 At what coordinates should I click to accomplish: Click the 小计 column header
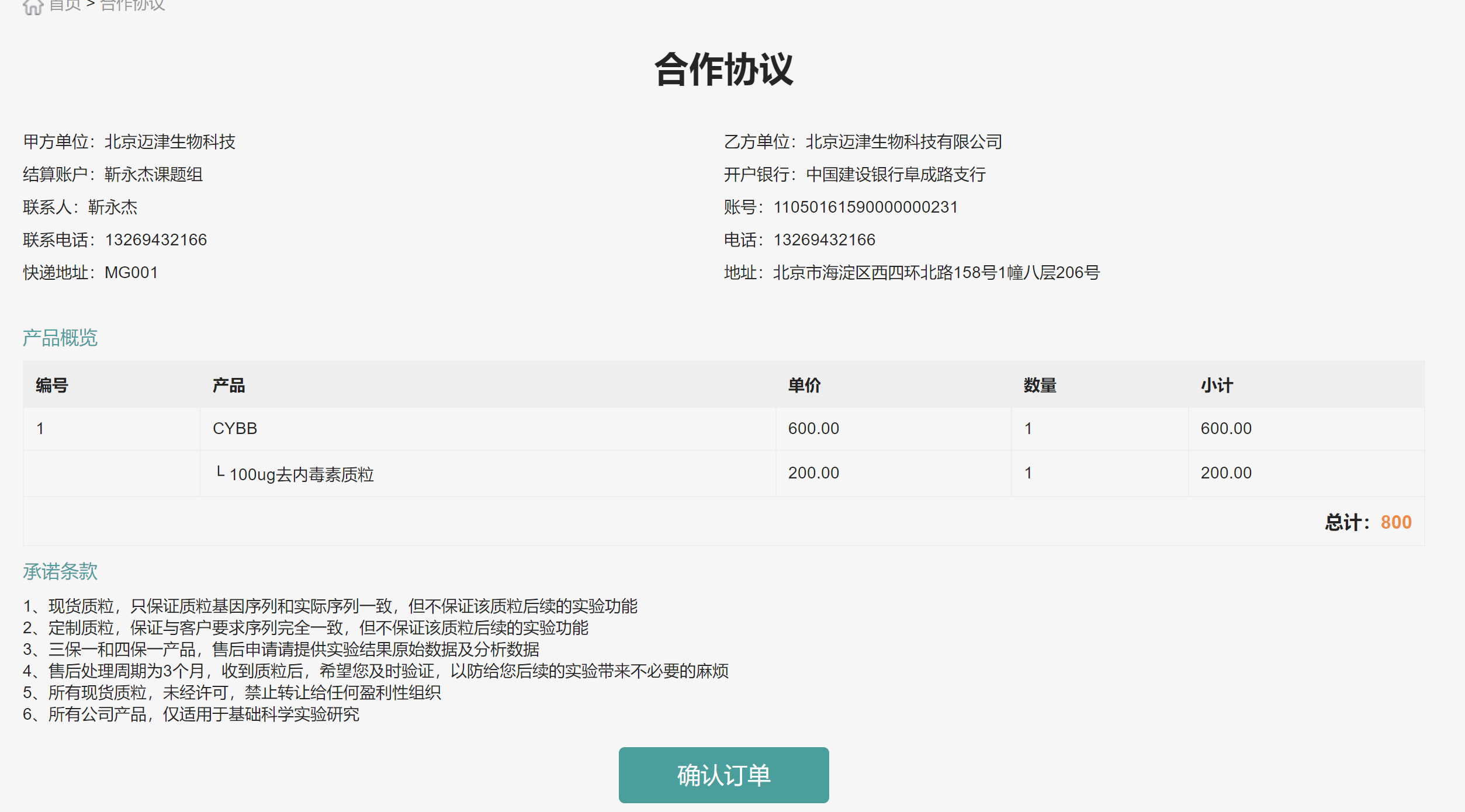click(x=1217, y=386)
